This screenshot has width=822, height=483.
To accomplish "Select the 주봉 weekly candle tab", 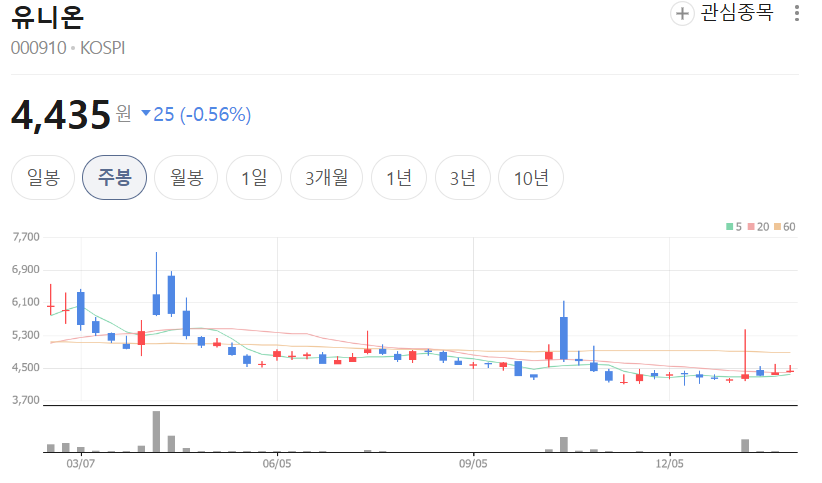I will tap(114, 178).
